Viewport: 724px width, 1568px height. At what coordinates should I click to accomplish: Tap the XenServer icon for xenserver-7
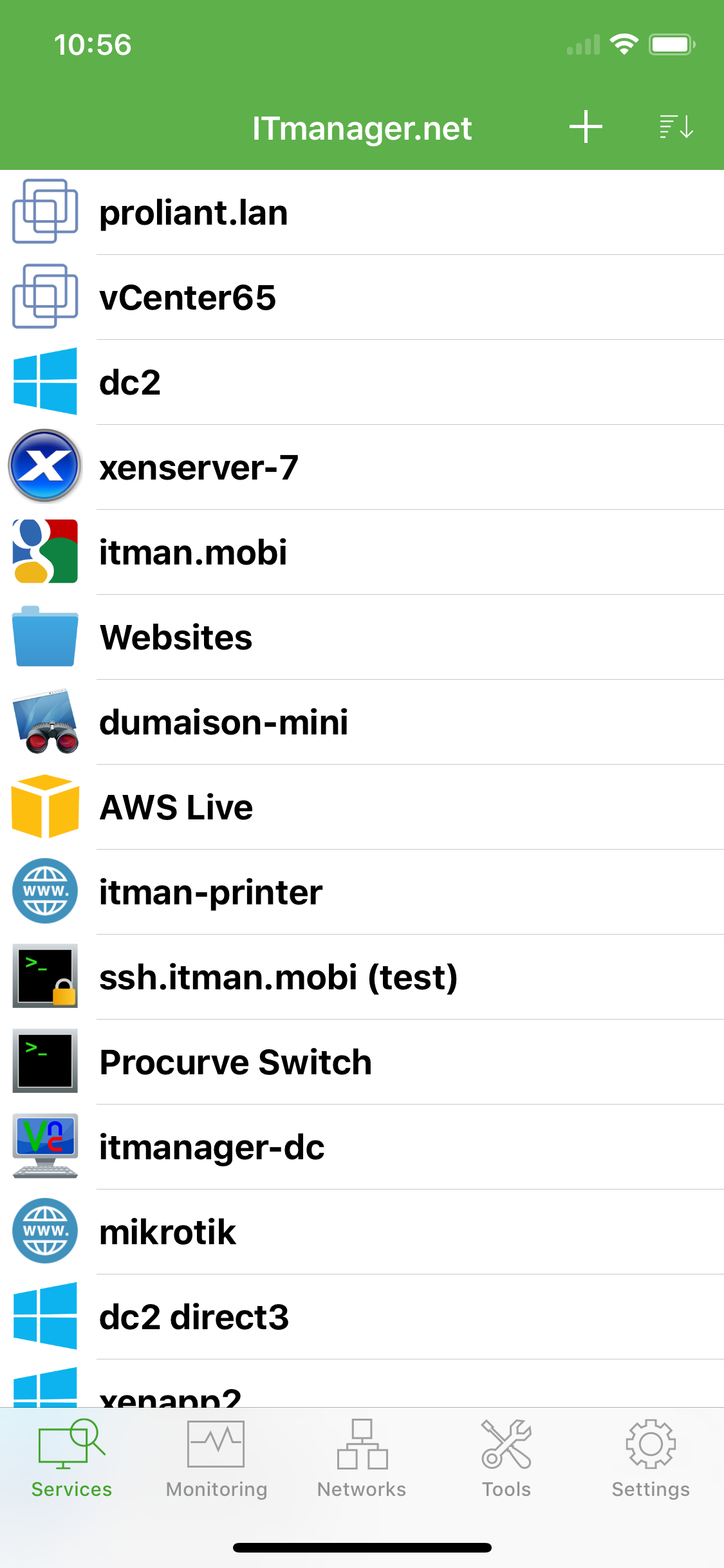tap(44, 467)
